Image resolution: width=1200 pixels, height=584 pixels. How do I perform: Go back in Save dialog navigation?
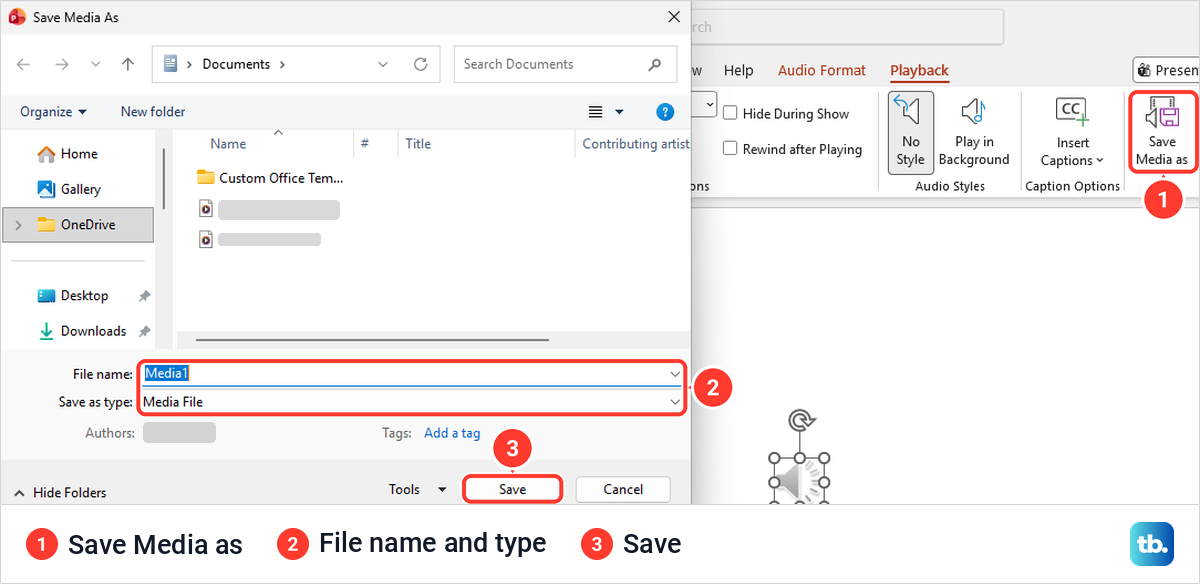[x=23, y=64]
